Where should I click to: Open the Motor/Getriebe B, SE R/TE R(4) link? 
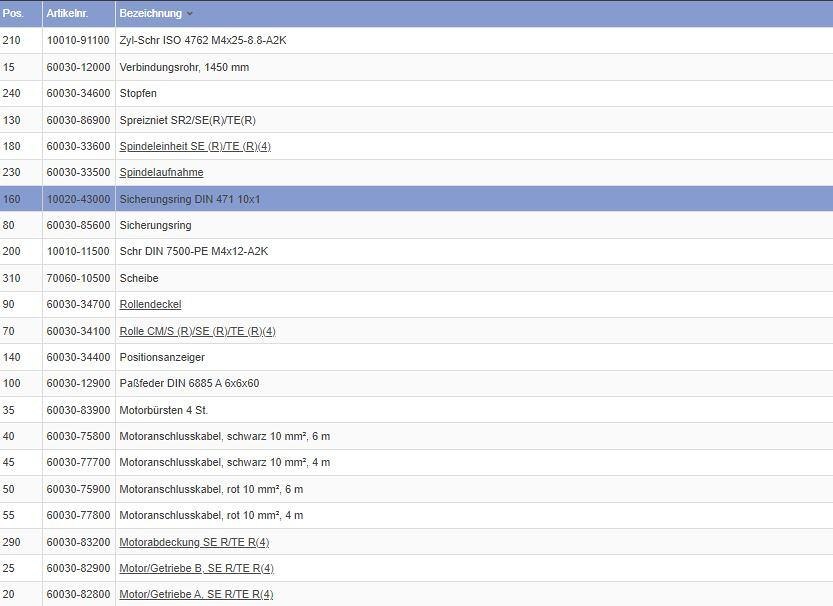point(196,568)
